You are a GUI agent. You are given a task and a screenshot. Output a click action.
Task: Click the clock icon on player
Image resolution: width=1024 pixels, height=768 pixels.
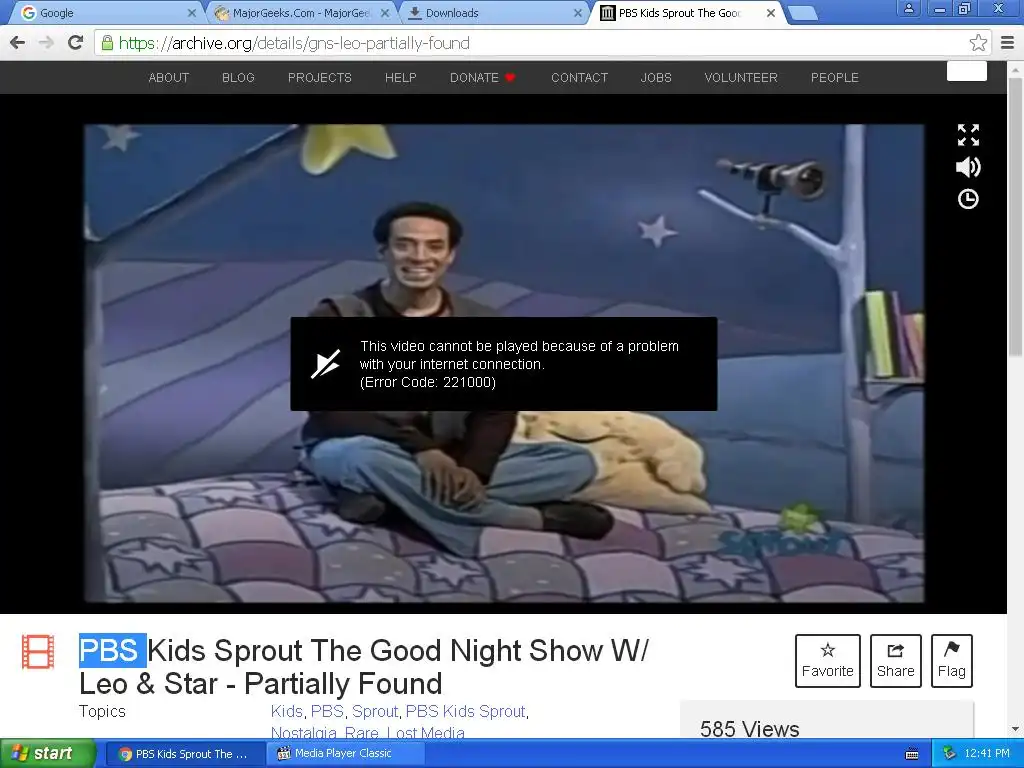968,199
